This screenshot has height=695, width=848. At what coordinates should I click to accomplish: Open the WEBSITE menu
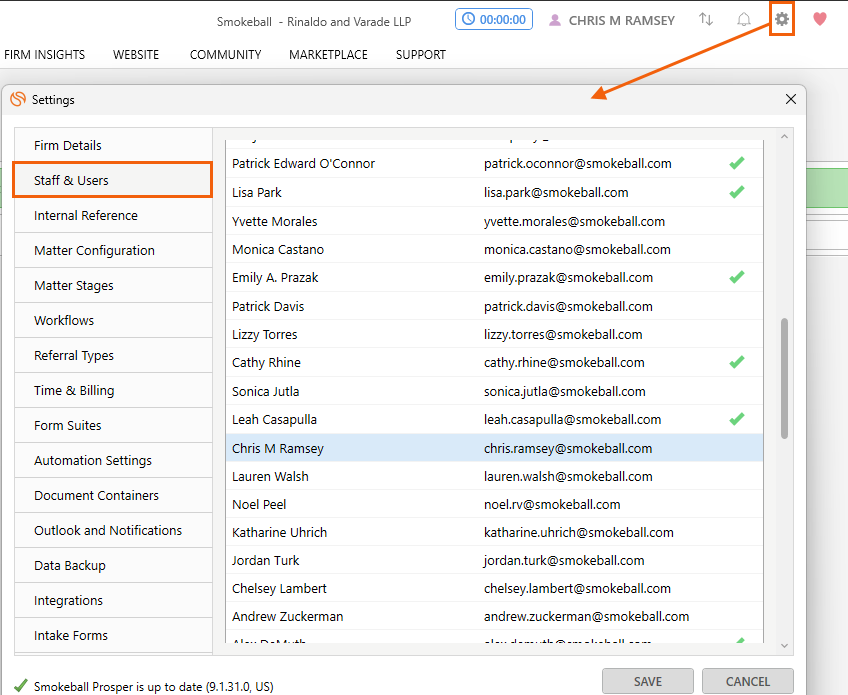tap(136, 55)
